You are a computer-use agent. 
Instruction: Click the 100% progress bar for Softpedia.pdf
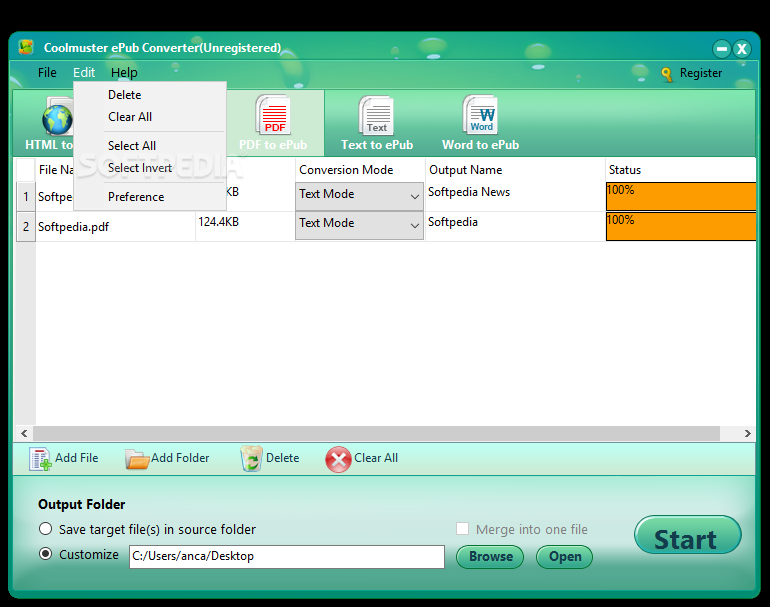(x=681, y=226)
